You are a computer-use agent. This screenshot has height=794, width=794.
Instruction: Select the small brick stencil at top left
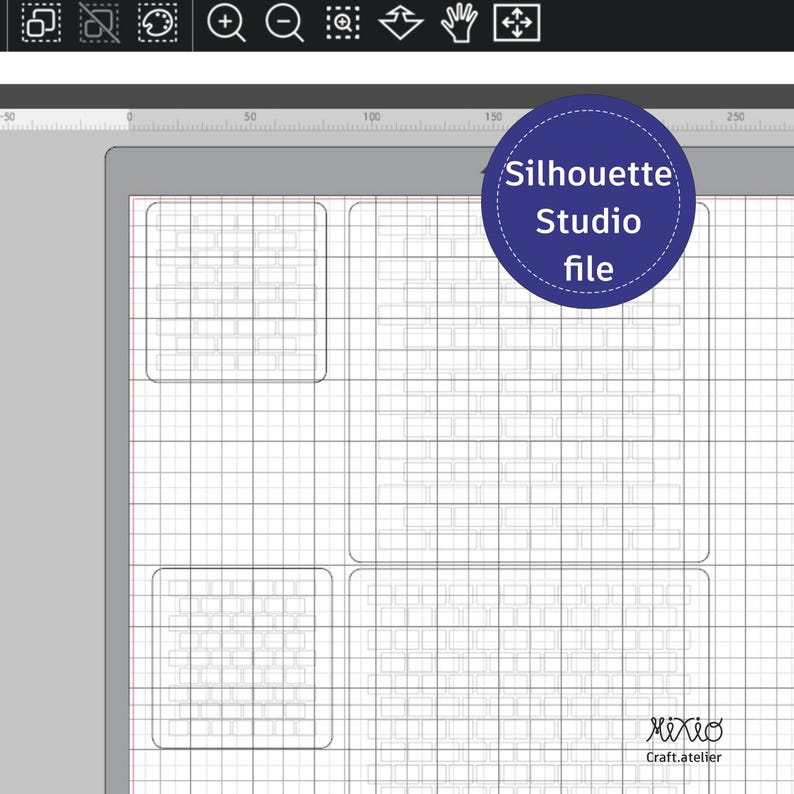[236, 292]
